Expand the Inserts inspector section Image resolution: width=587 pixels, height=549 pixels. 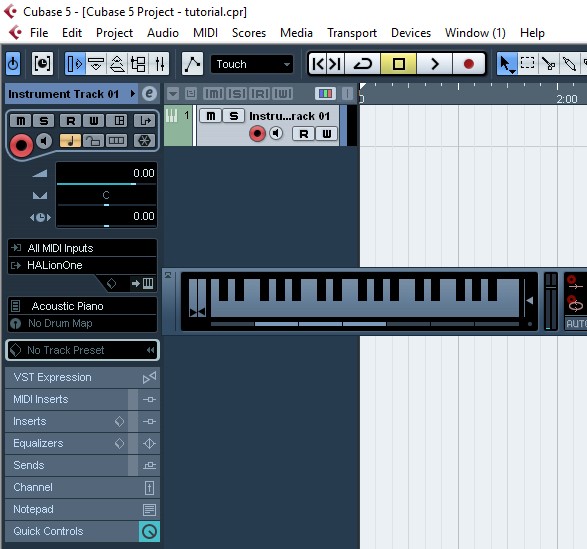[82, 421]
